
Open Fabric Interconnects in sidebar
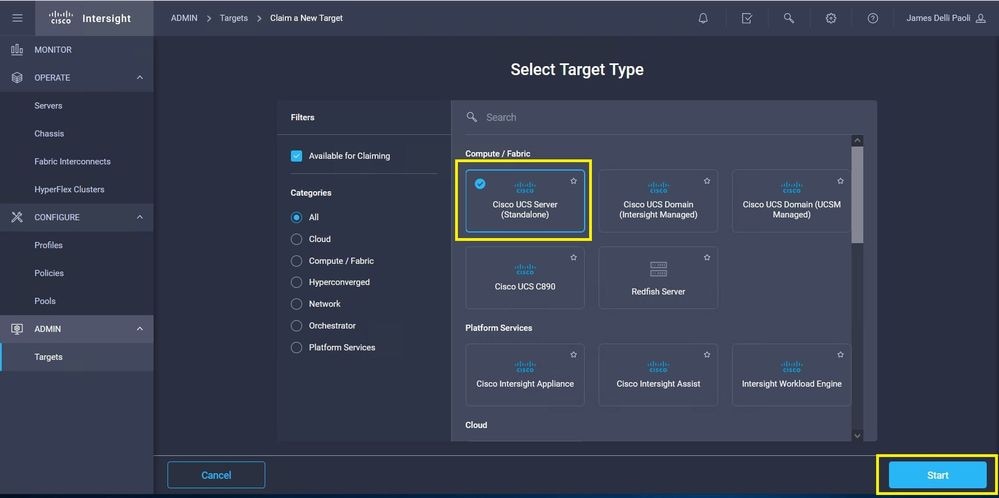(76, 162)
